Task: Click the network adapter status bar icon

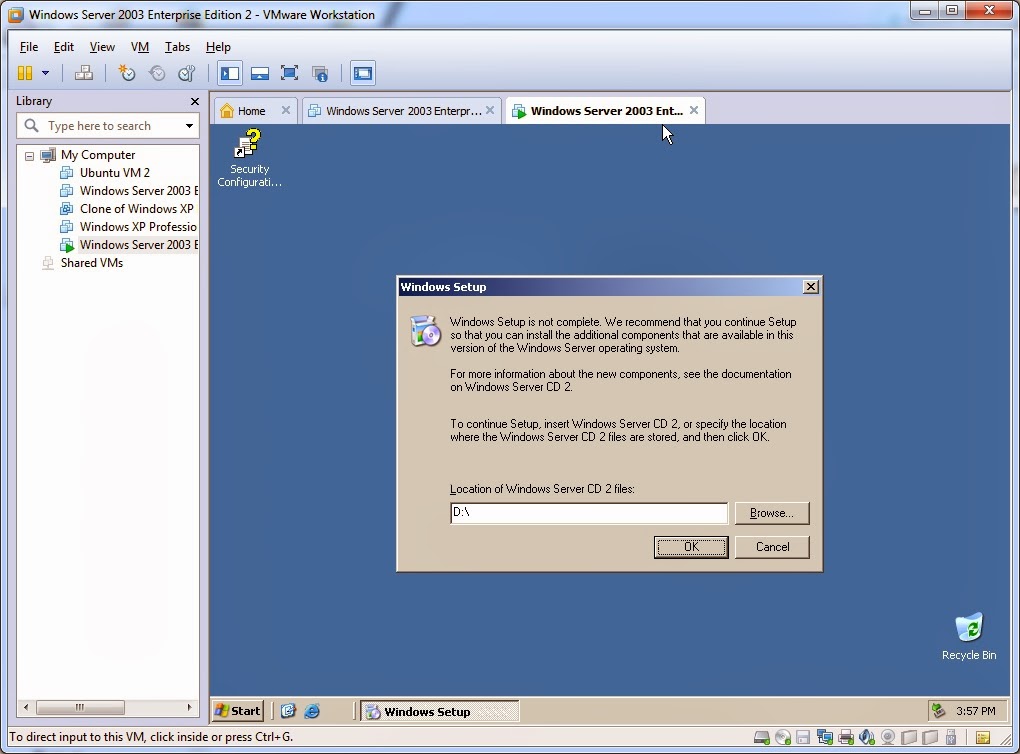Action: 825,737
